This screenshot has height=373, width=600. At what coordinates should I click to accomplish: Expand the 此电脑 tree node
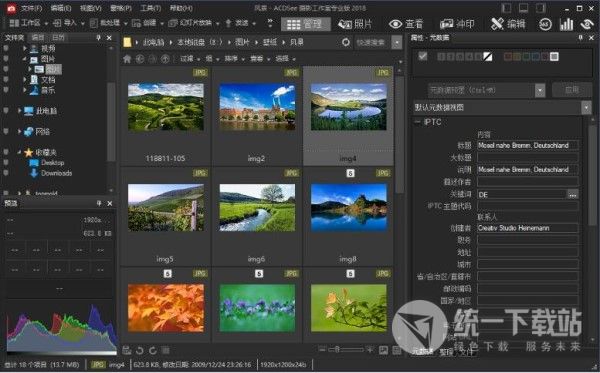point(20,111)
